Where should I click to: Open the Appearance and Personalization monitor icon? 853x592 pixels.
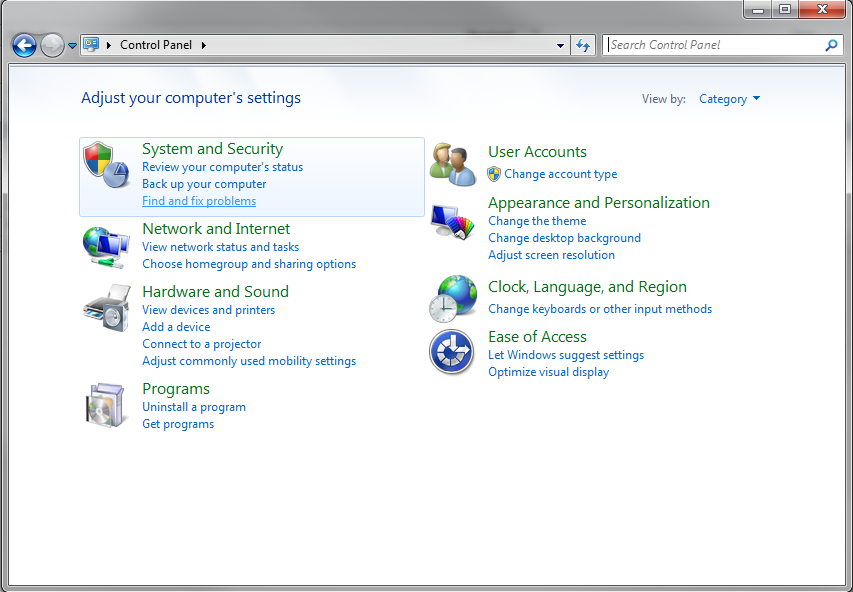tap(453, 221)
